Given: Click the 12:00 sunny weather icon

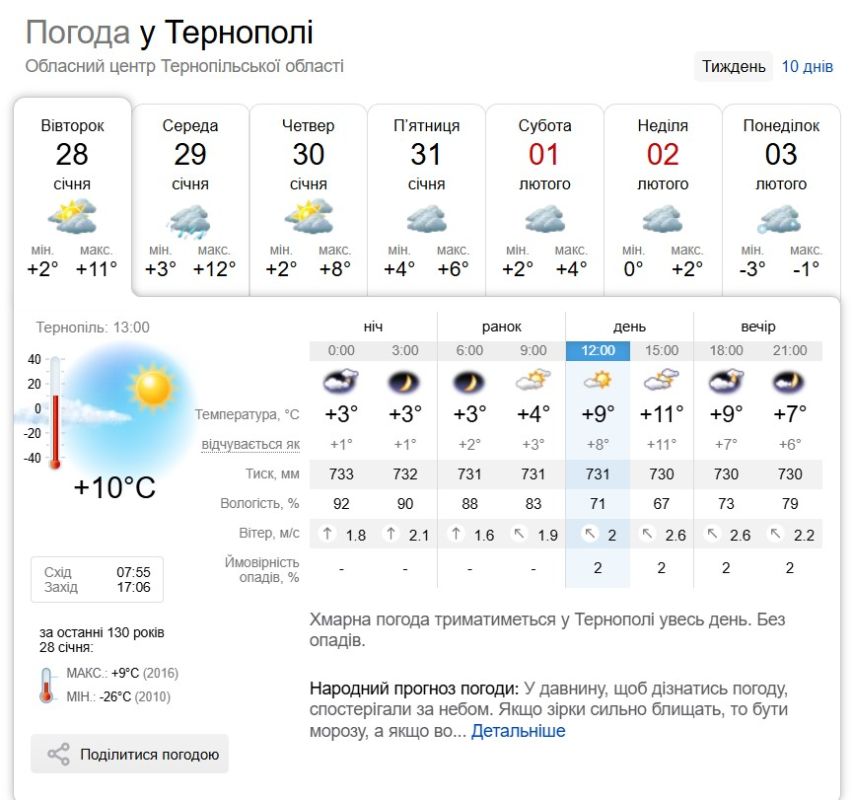Looking at the screenshot, I should pos(598,380).
